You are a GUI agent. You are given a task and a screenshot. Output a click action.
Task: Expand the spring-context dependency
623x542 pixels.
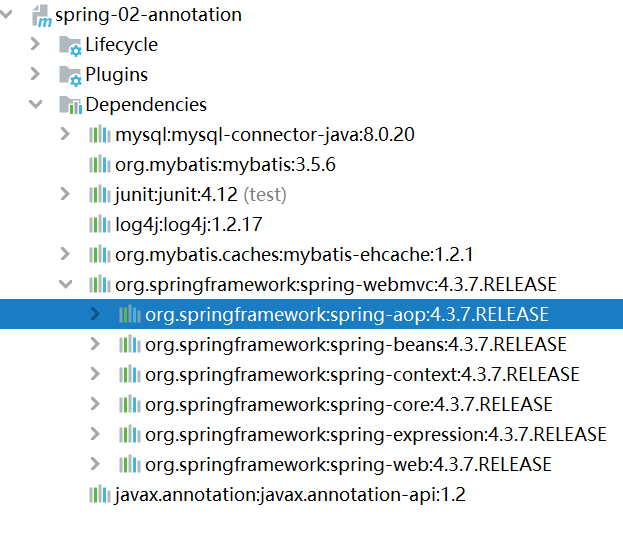pyautogui.click(x=95, y=374)
